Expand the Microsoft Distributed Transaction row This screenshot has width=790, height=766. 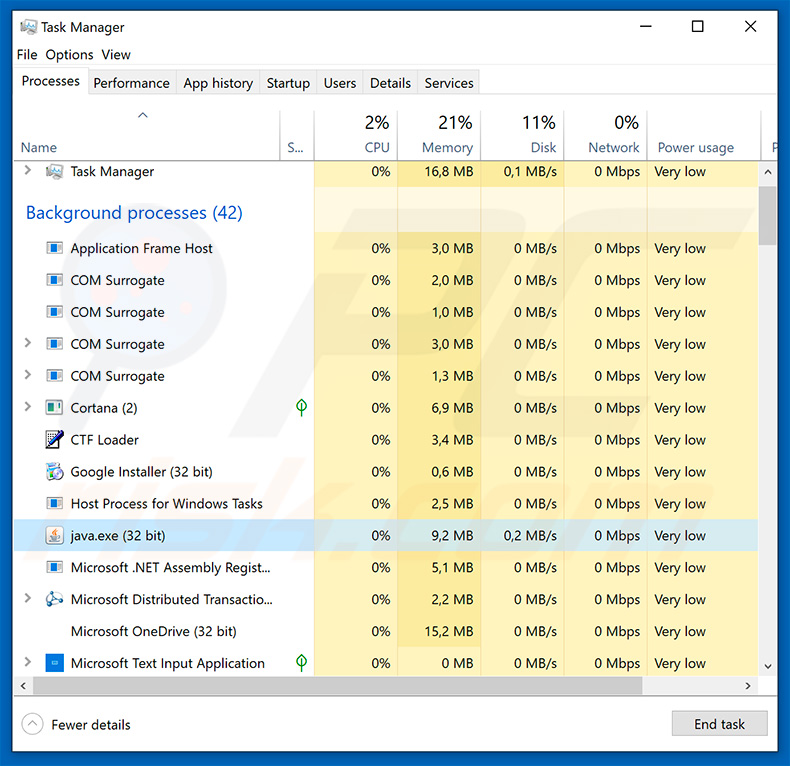pos(28,598)
